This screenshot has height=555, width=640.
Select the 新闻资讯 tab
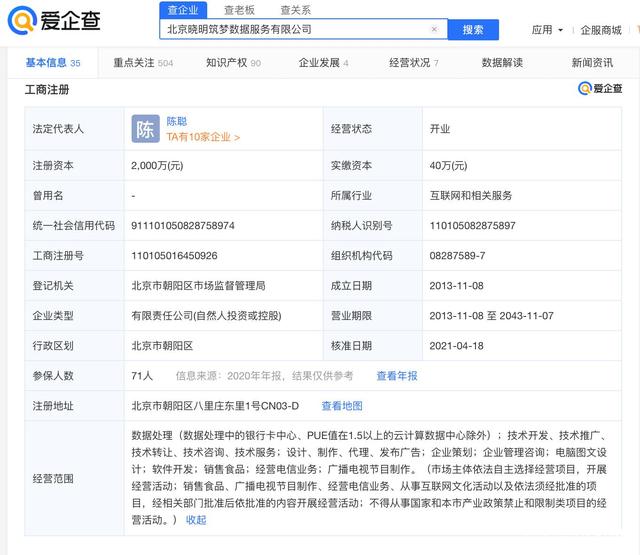pos(592,62)
